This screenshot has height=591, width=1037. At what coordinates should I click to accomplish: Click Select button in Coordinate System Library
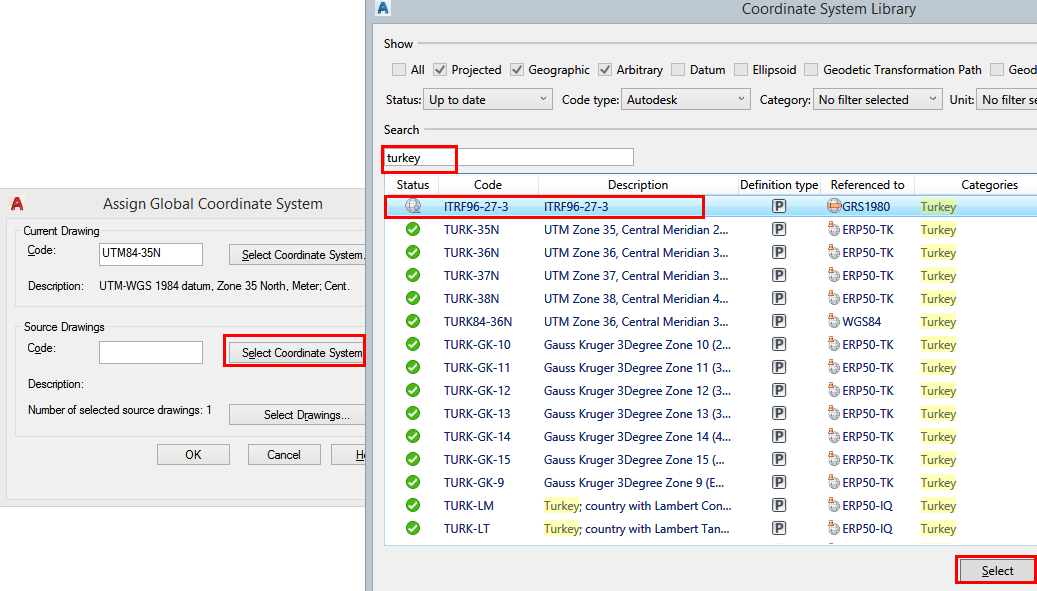coord(997,571)
